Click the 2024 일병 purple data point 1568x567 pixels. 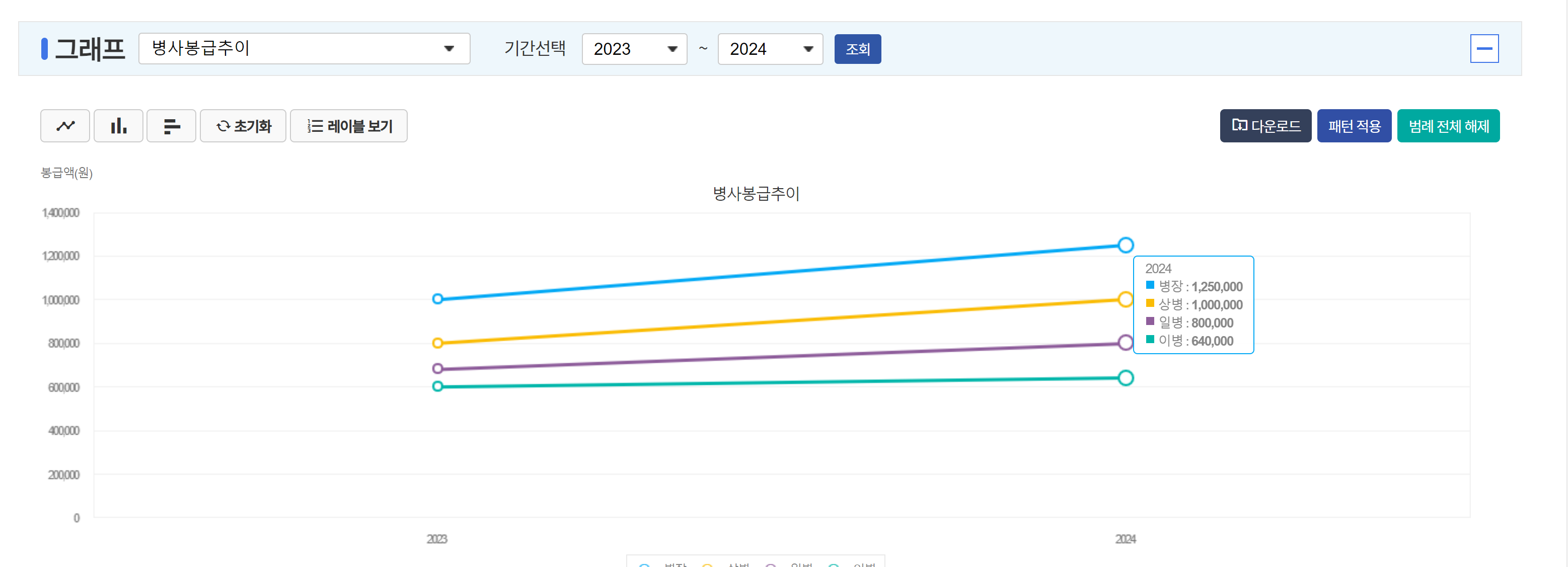(1125, 343)
